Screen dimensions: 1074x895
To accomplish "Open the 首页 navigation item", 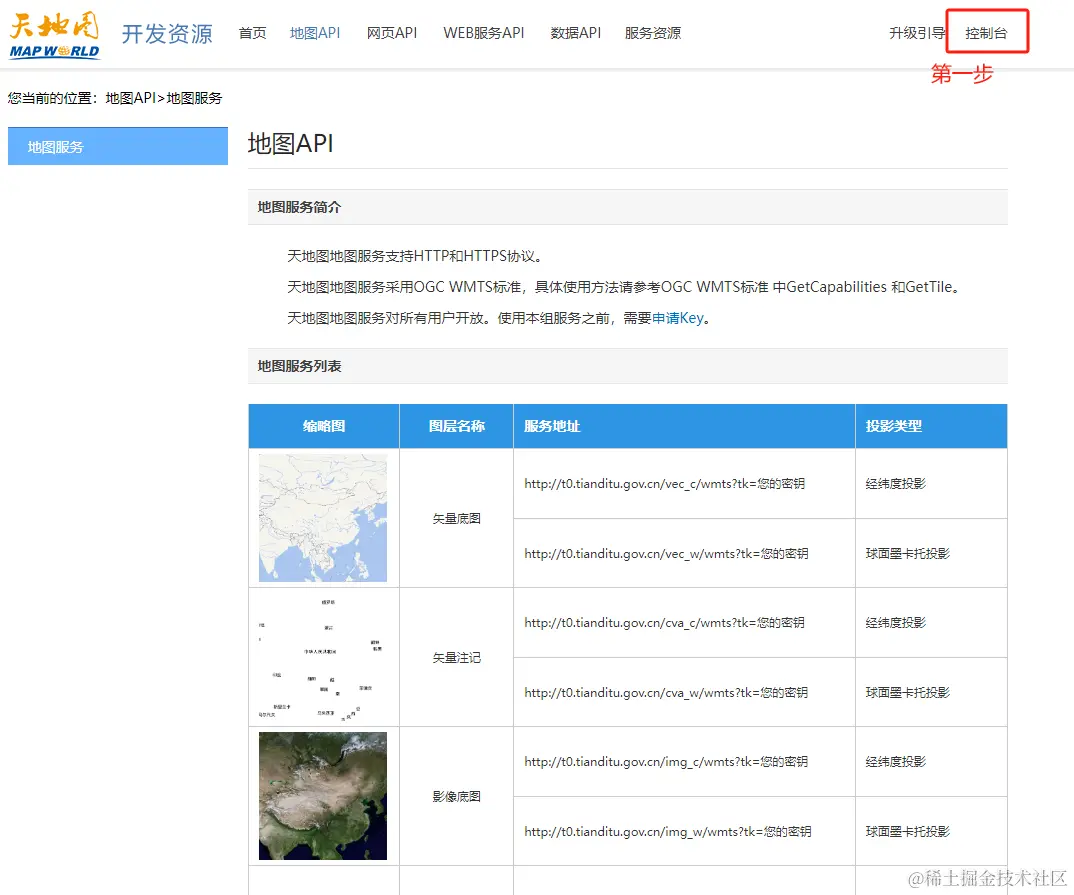I will click(252, 33).
